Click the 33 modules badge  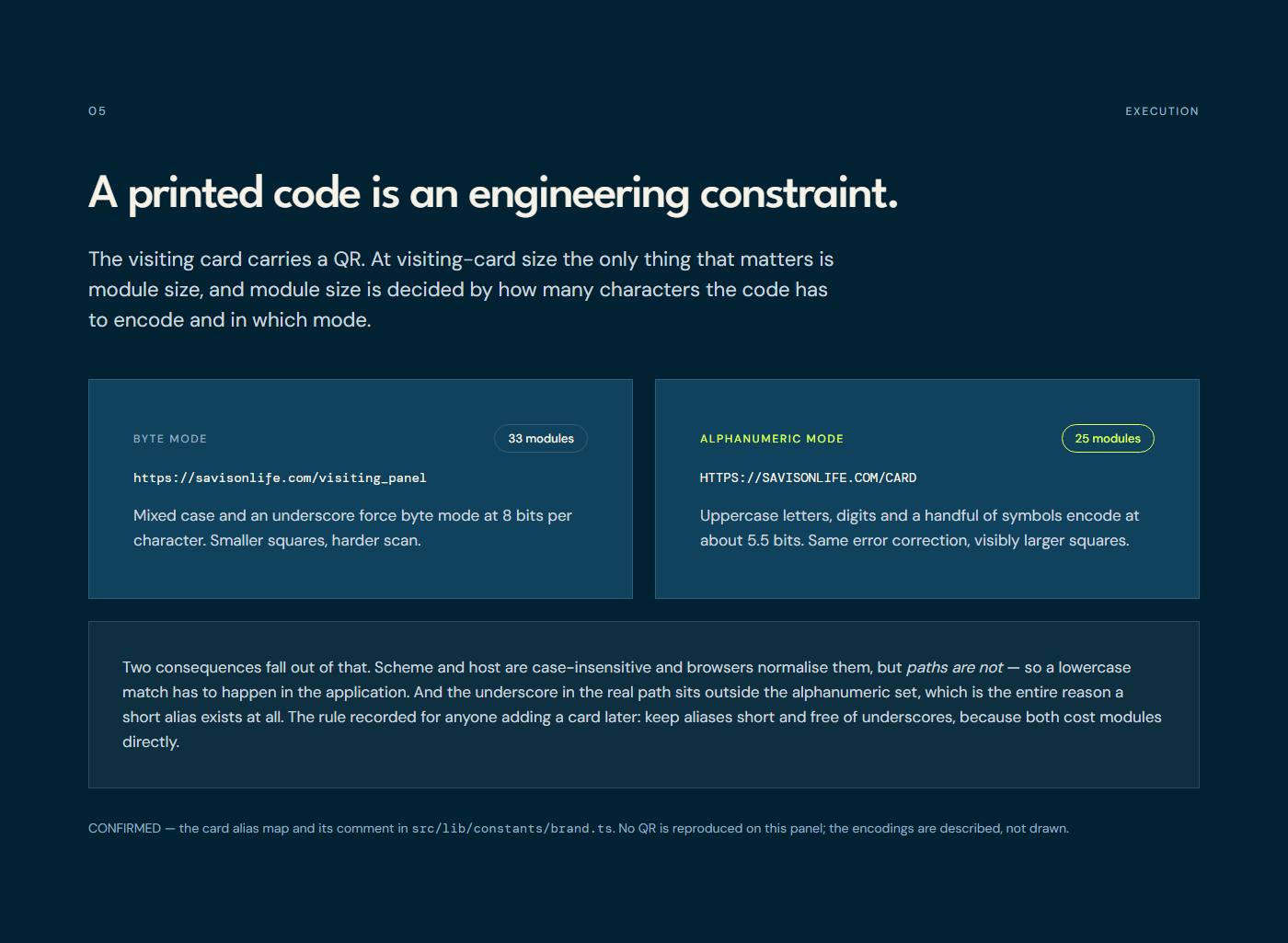[541, 439]
